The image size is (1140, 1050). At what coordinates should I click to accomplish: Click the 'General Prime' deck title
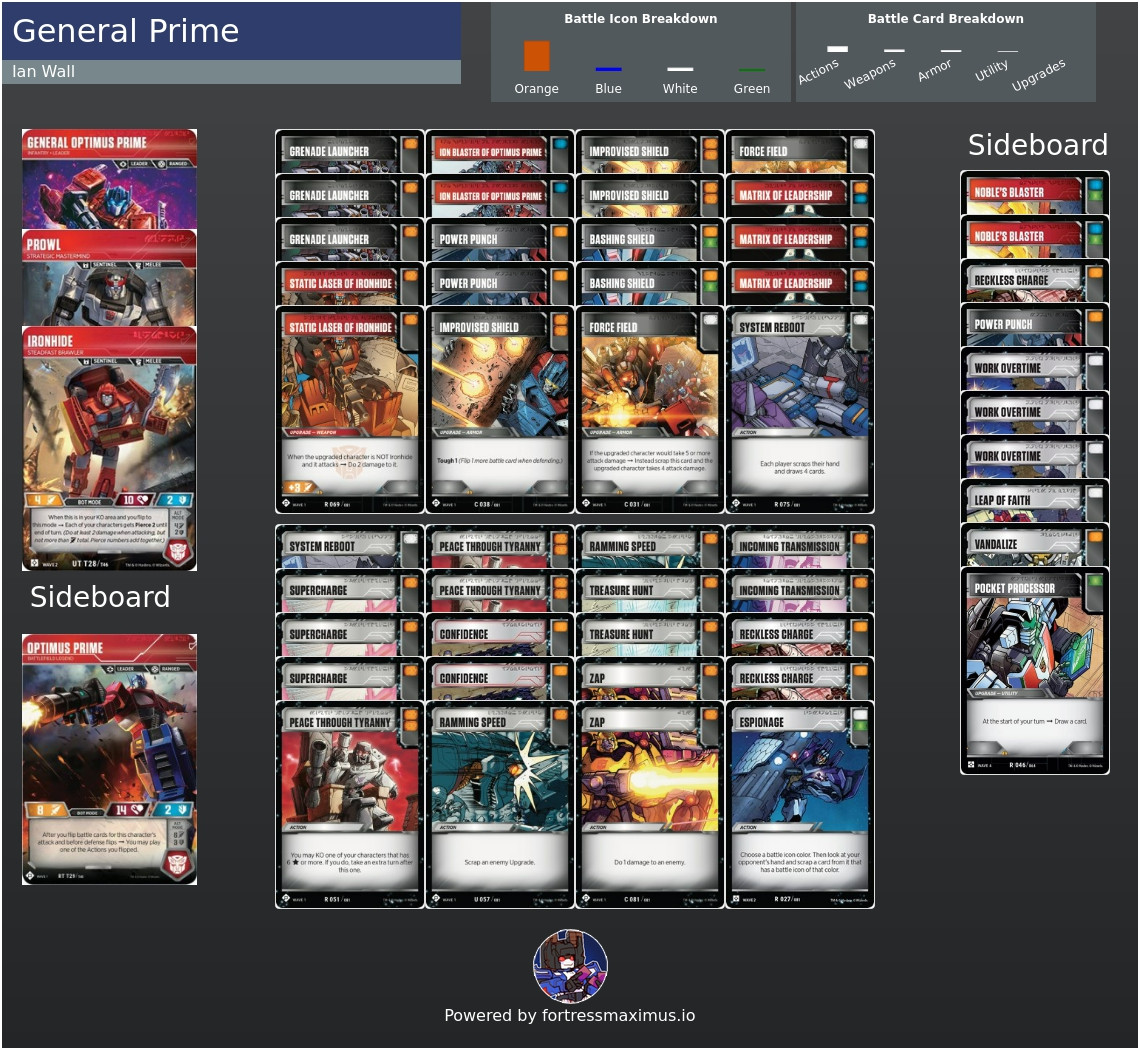pyautogui.click(x=126, y=31)
